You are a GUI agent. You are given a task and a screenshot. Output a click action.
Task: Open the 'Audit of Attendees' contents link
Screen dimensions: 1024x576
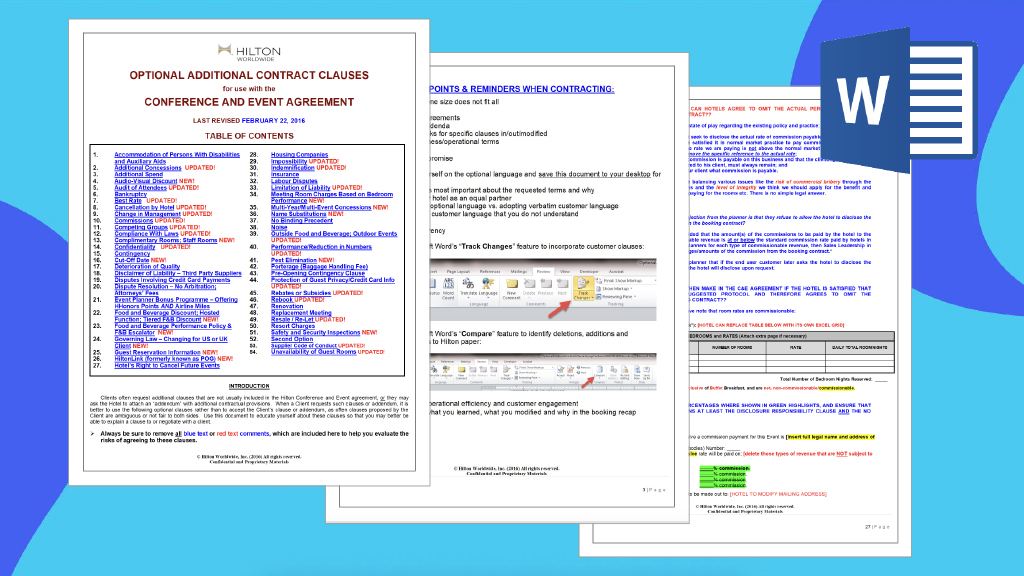140,187
